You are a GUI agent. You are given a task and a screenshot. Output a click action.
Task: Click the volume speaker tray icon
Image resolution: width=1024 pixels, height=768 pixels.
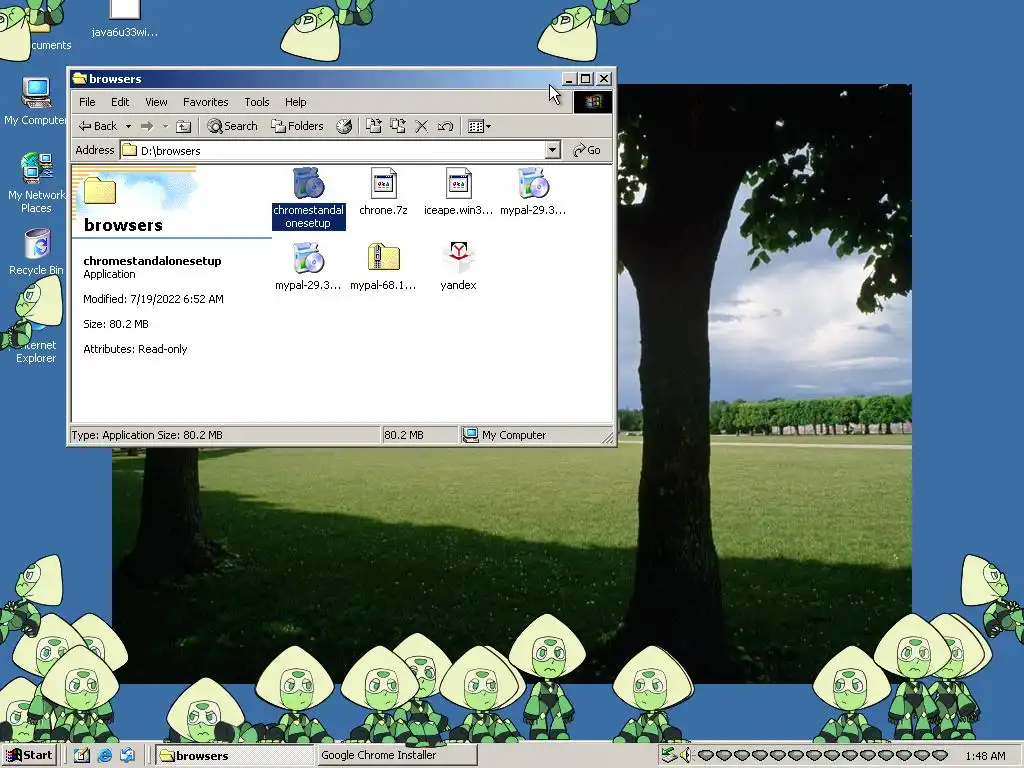tap(684, 756)
